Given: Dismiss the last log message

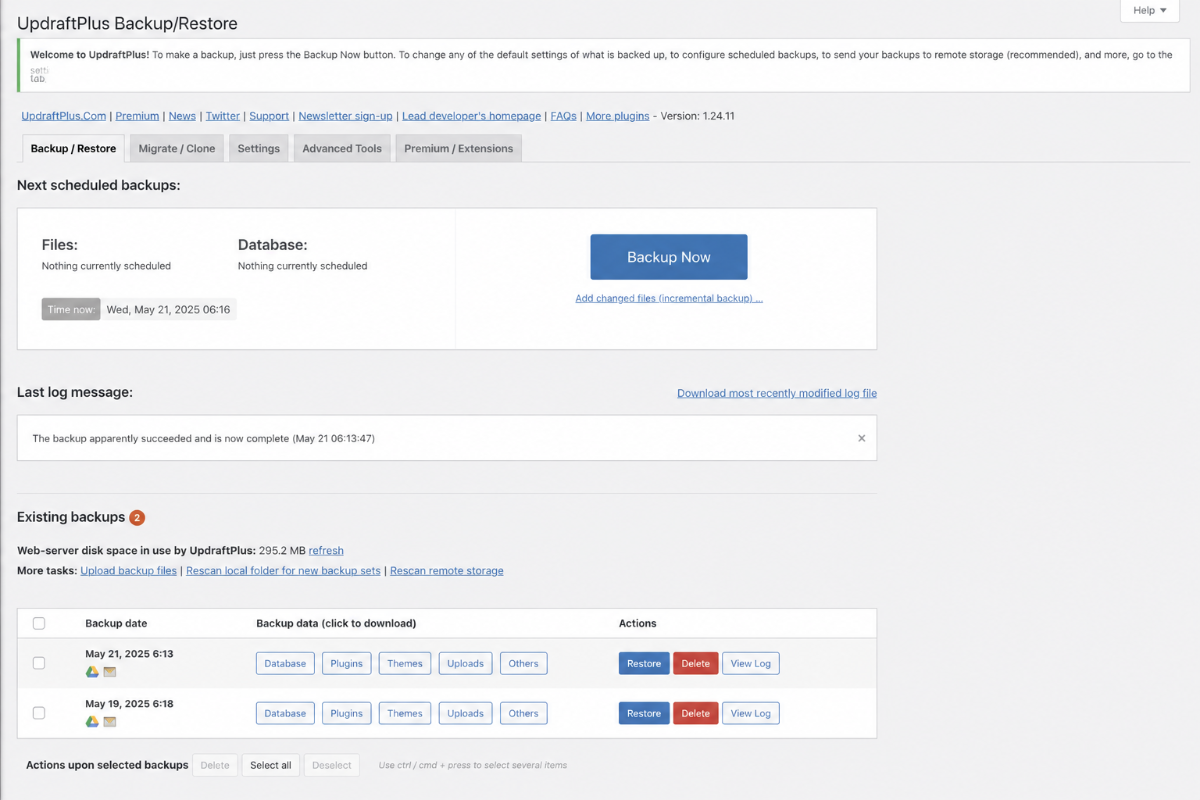Looking at the screenshot, I should [x=862, y=438].
